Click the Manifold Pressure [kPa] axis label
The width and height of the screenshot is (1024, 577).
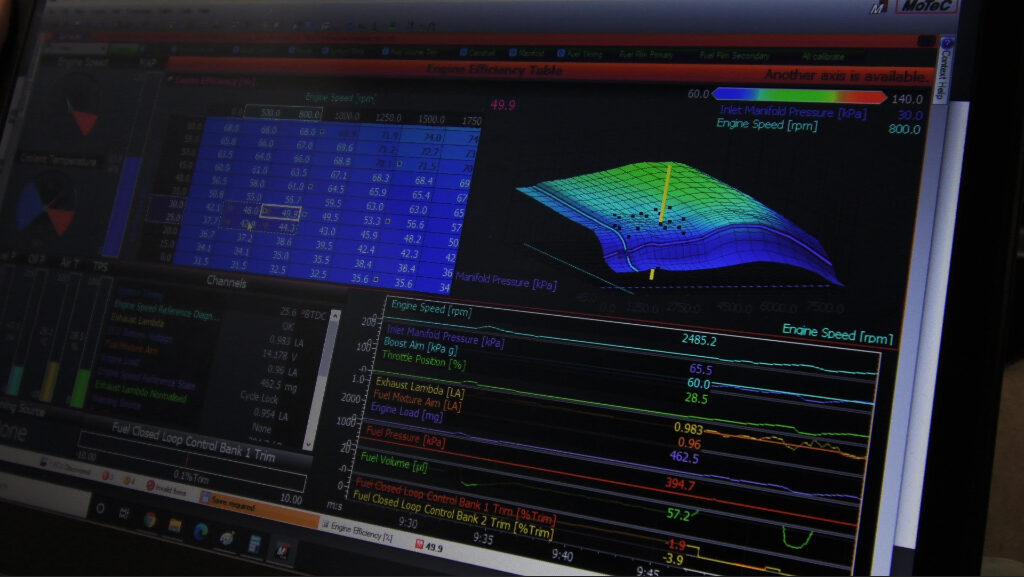[505, 281]
